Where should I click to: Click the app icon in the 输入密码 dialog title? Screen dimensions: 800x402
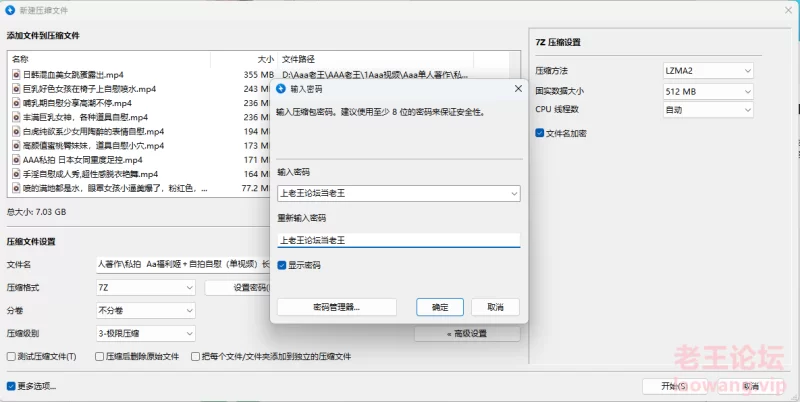click(281, 89)
